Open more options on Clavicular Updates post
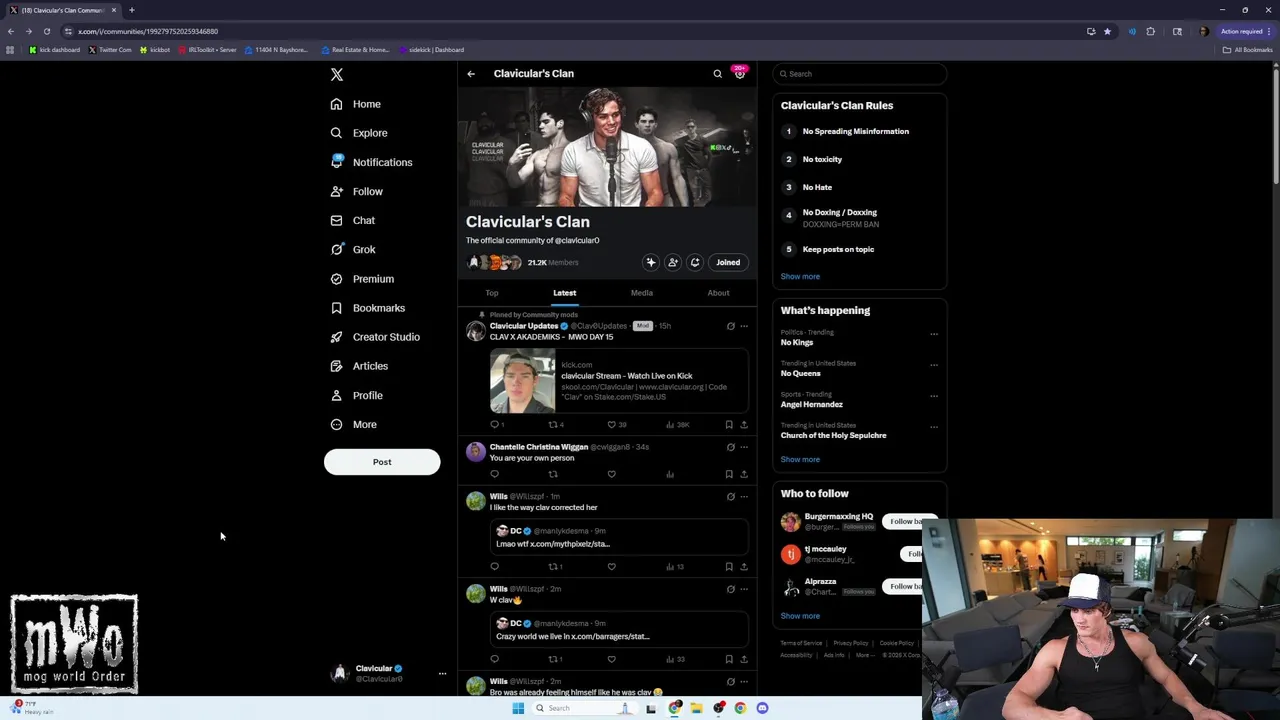 pos(744,326)
